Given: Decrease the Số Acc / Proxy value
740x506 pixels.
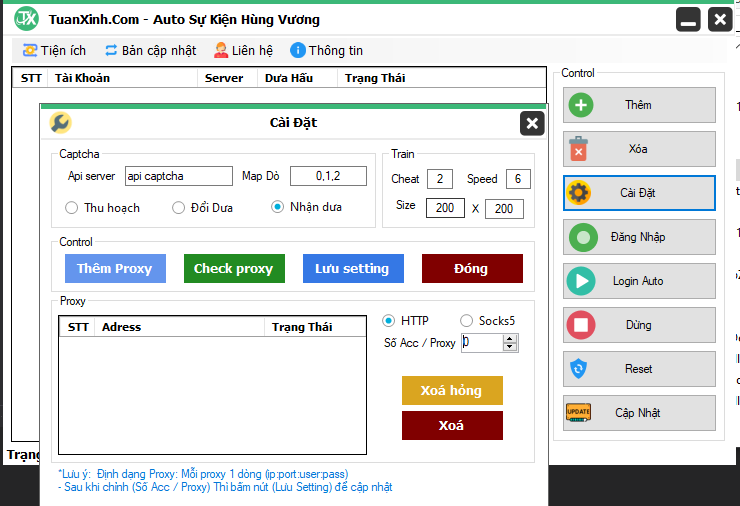Looking at the screenshot, I should tap(511, 347).
